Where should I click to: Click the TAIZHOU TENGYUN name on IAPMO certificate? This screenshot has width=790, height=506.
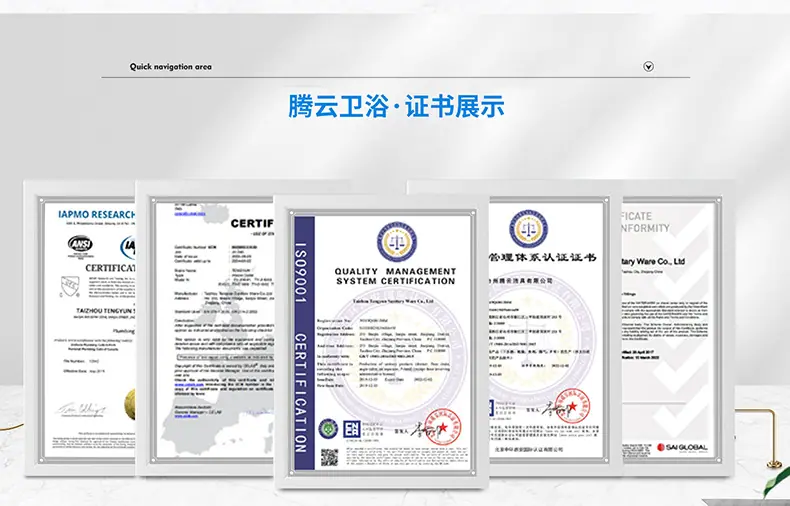(105, 310)
